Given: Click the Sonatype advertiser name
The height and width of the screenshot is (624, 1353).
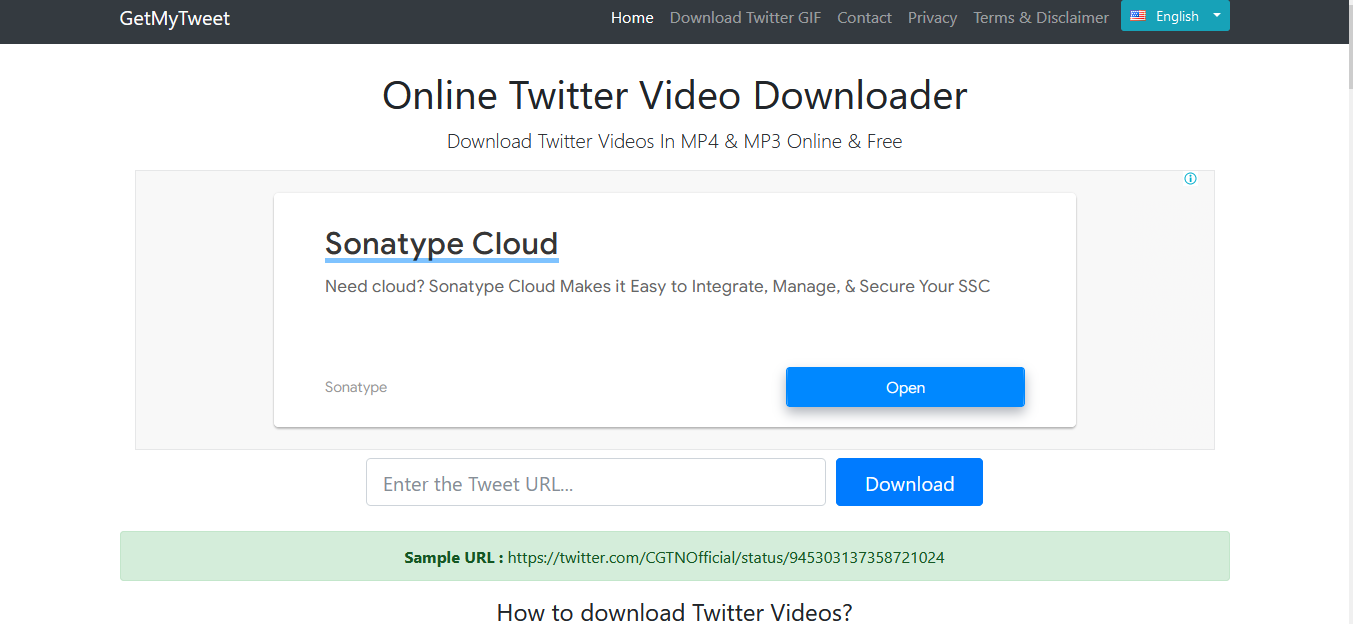Looking at the screenshot, I should [356, 387].
